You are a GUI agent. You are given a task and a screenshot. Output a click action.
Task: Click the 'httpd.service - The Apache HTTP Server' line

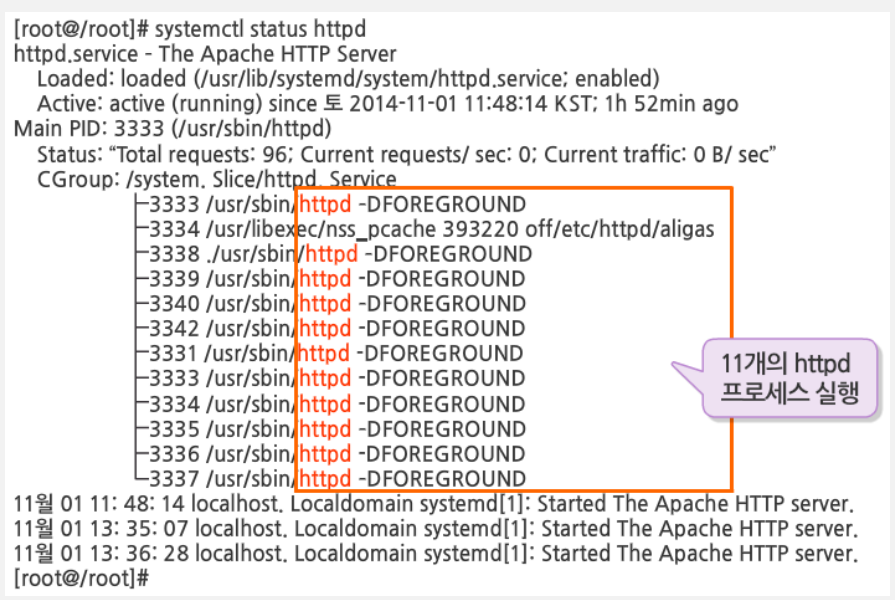[x=205, y=54]
